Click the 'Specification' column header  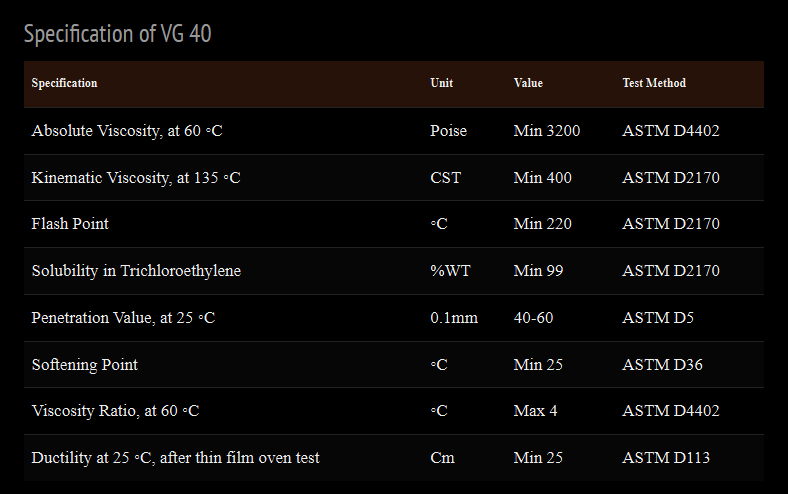point(65,83)
